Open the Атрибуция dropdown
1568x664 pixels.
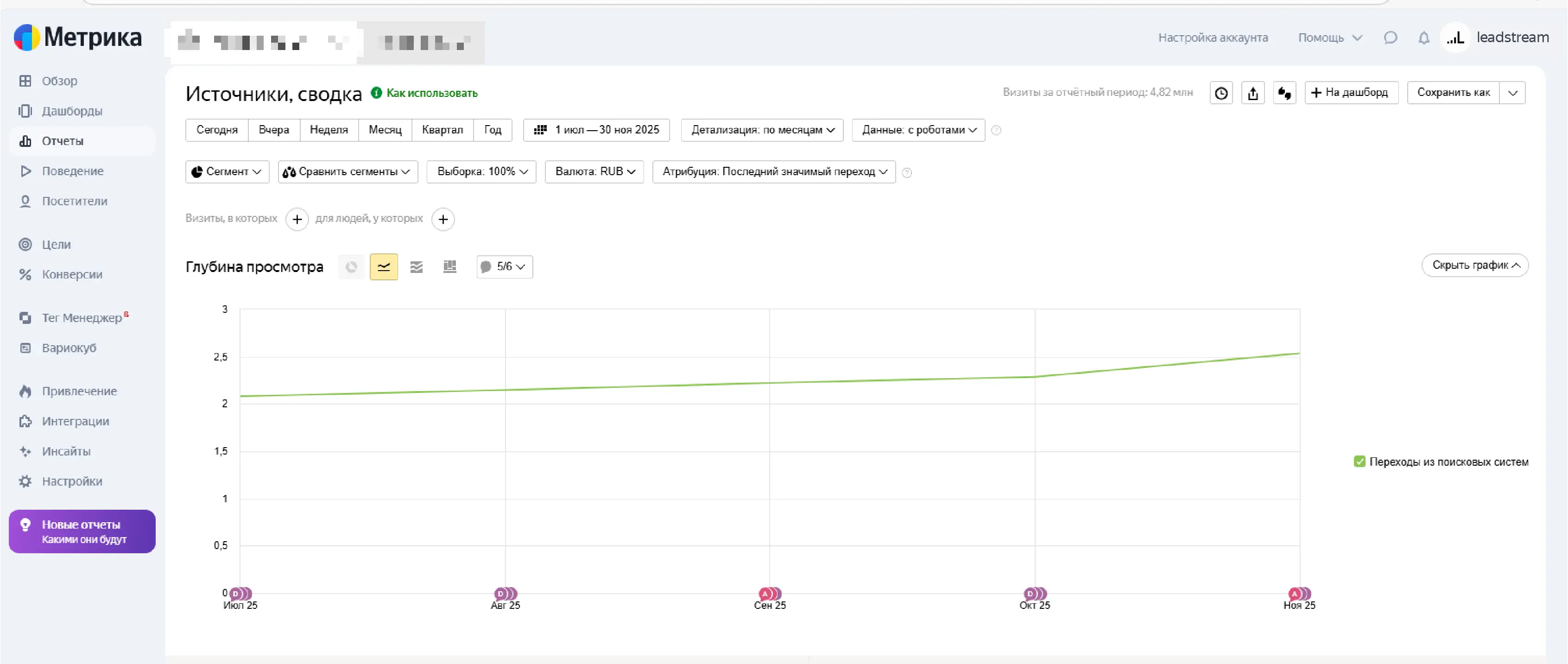point(773,171)
